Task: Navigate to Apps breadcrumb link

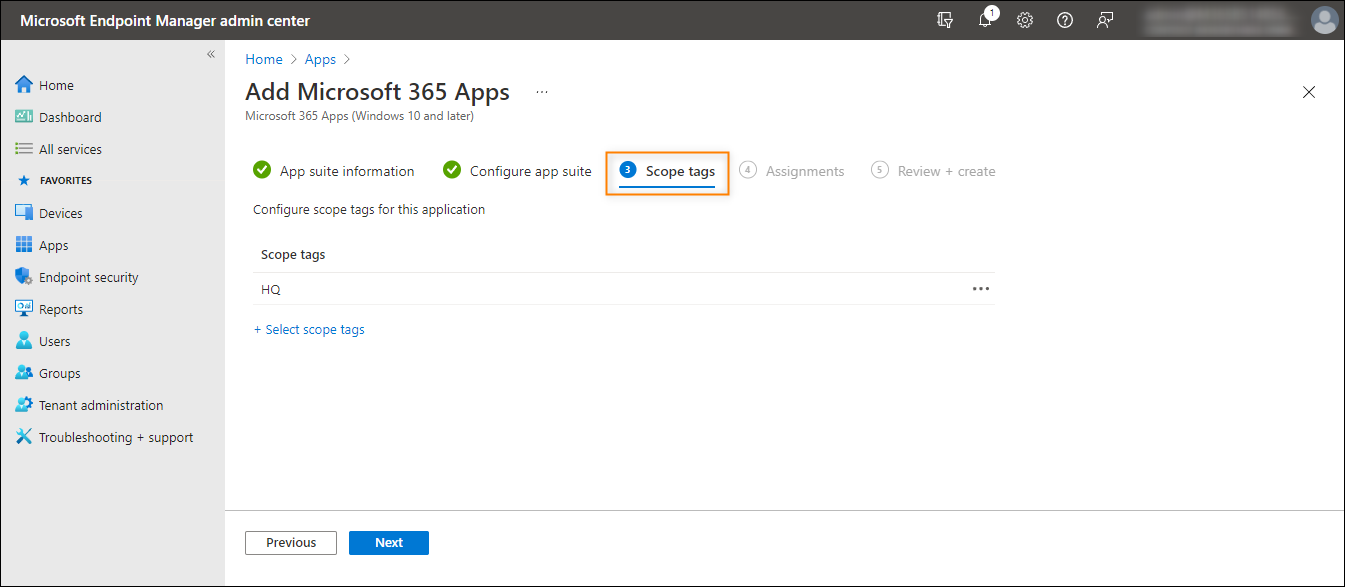Action: pos(320,59)
